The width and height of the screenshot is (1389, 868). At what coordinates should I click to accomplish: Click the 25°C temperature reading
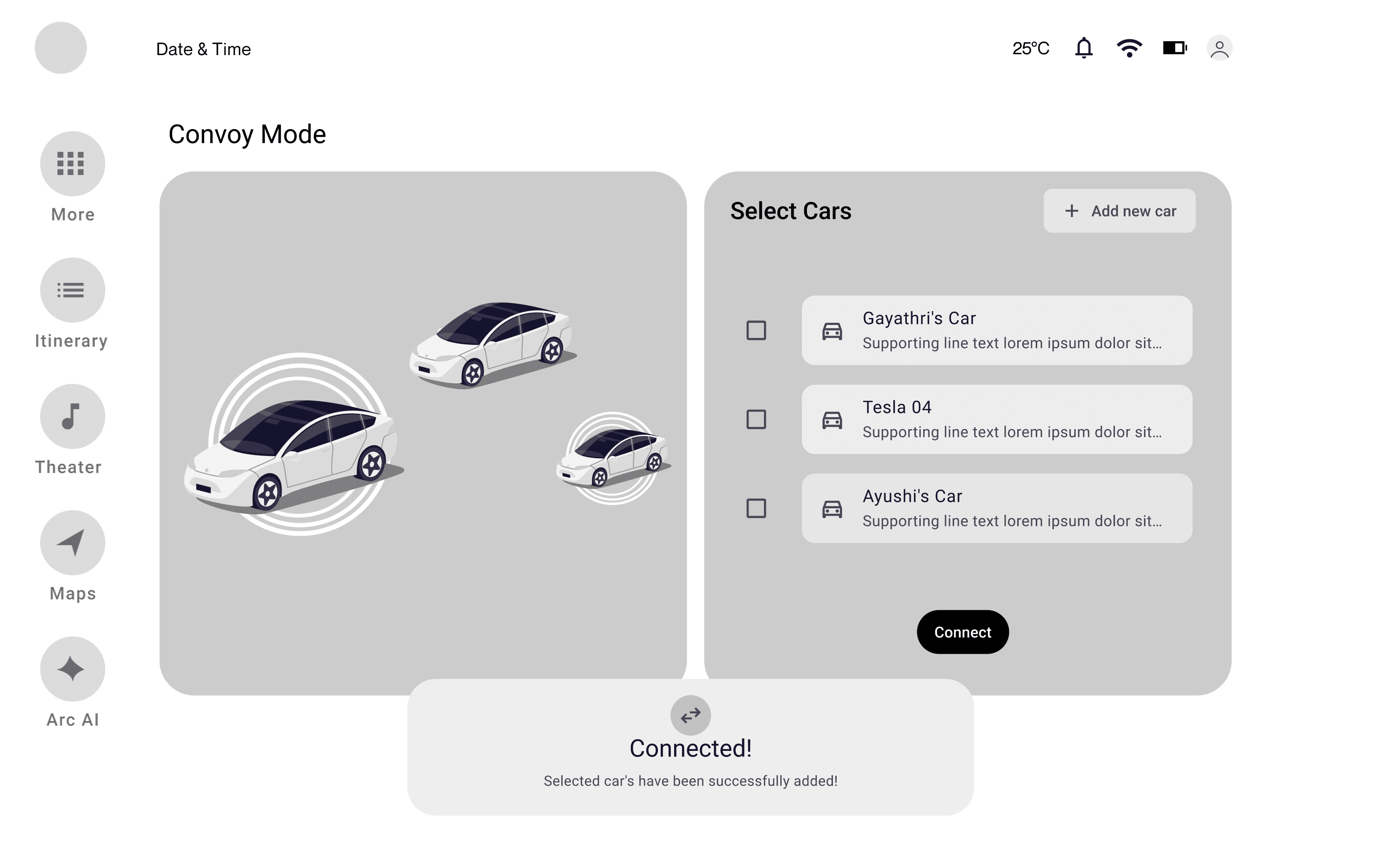(x=1031, y=48)
